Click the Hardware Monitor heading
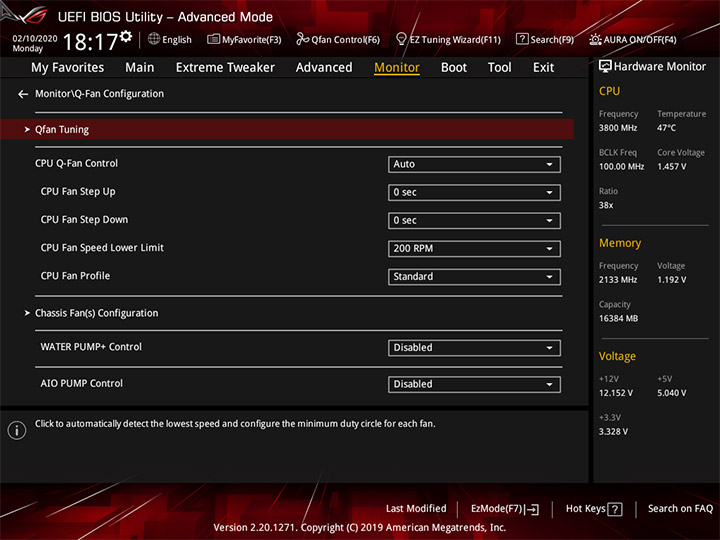This screenshot has height=540, width=720. [659, 67]
